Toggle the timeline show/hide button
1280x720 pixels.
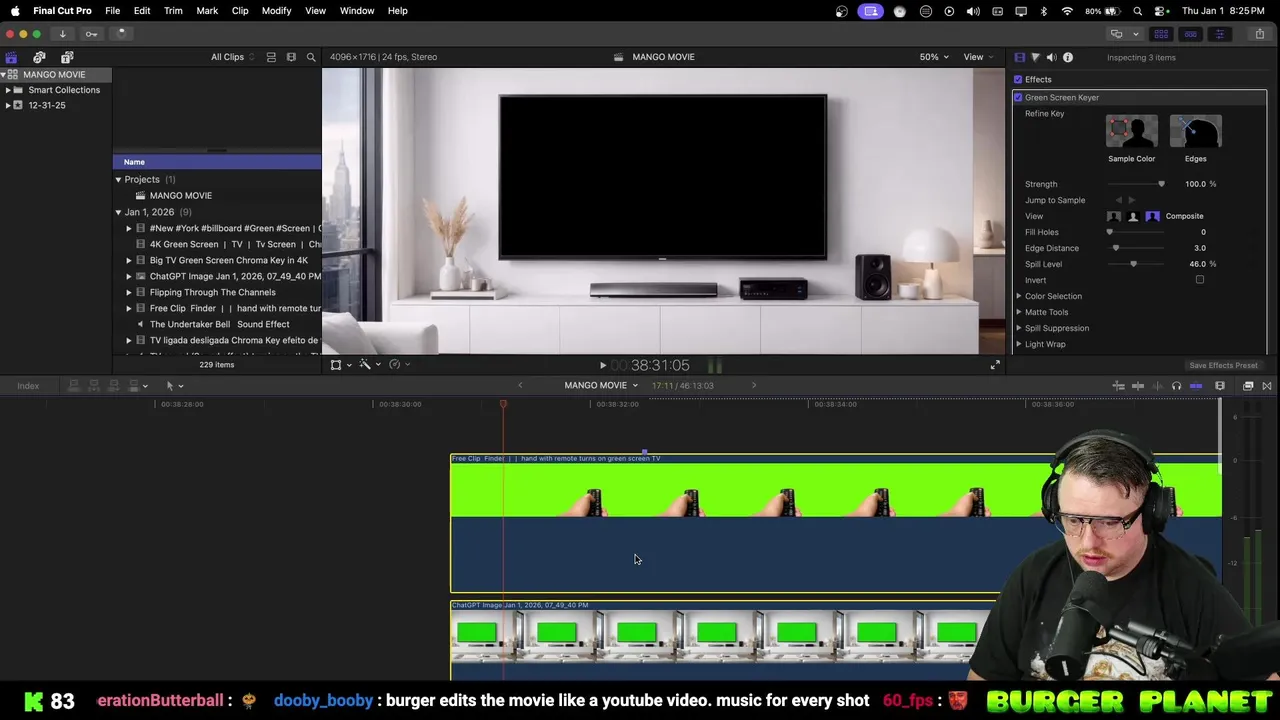[1191, 34]
